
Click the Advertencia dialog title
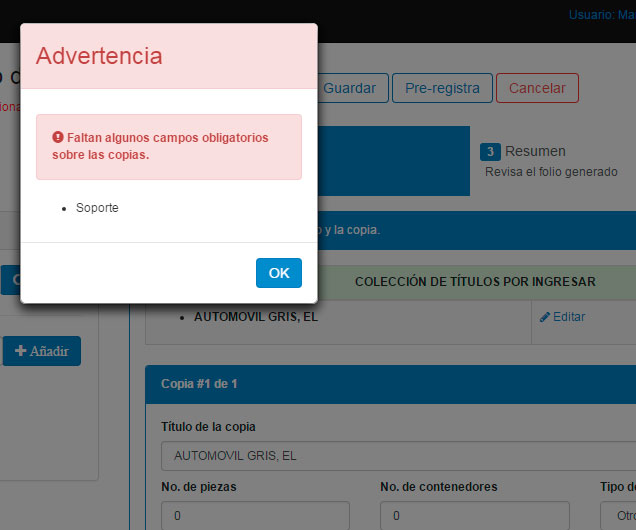tap(99, 56)
